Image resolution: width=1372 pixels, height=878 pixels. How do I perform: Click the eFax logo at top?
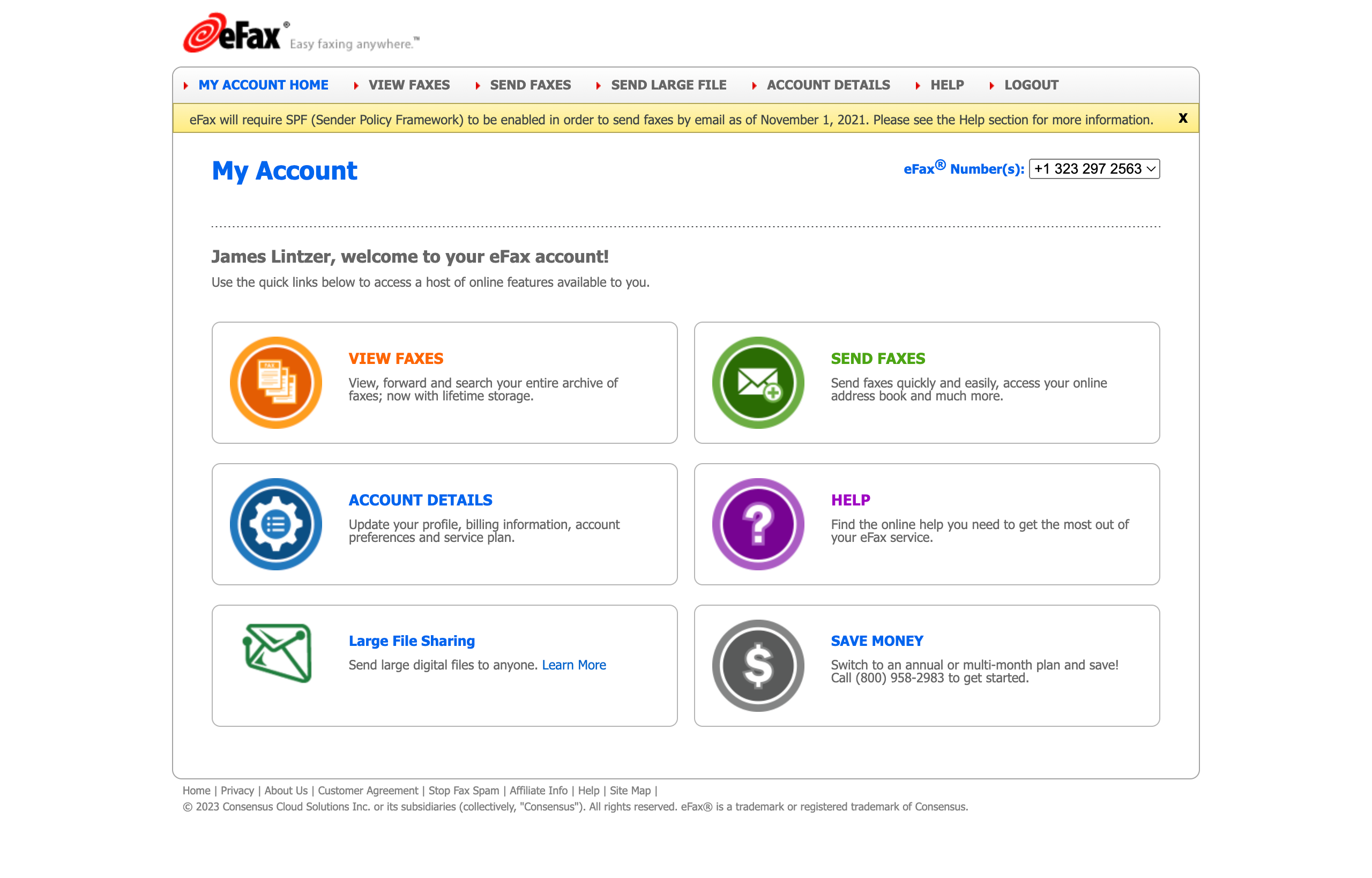pos(232,34)
